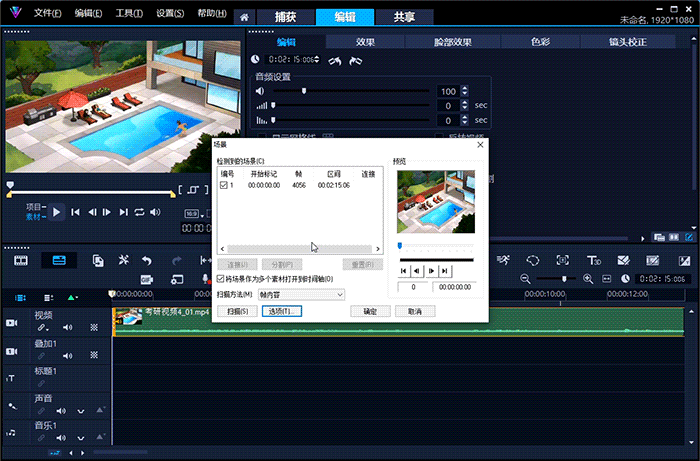
Task: Click the storyboard view icon
Action: click(20, 260)
